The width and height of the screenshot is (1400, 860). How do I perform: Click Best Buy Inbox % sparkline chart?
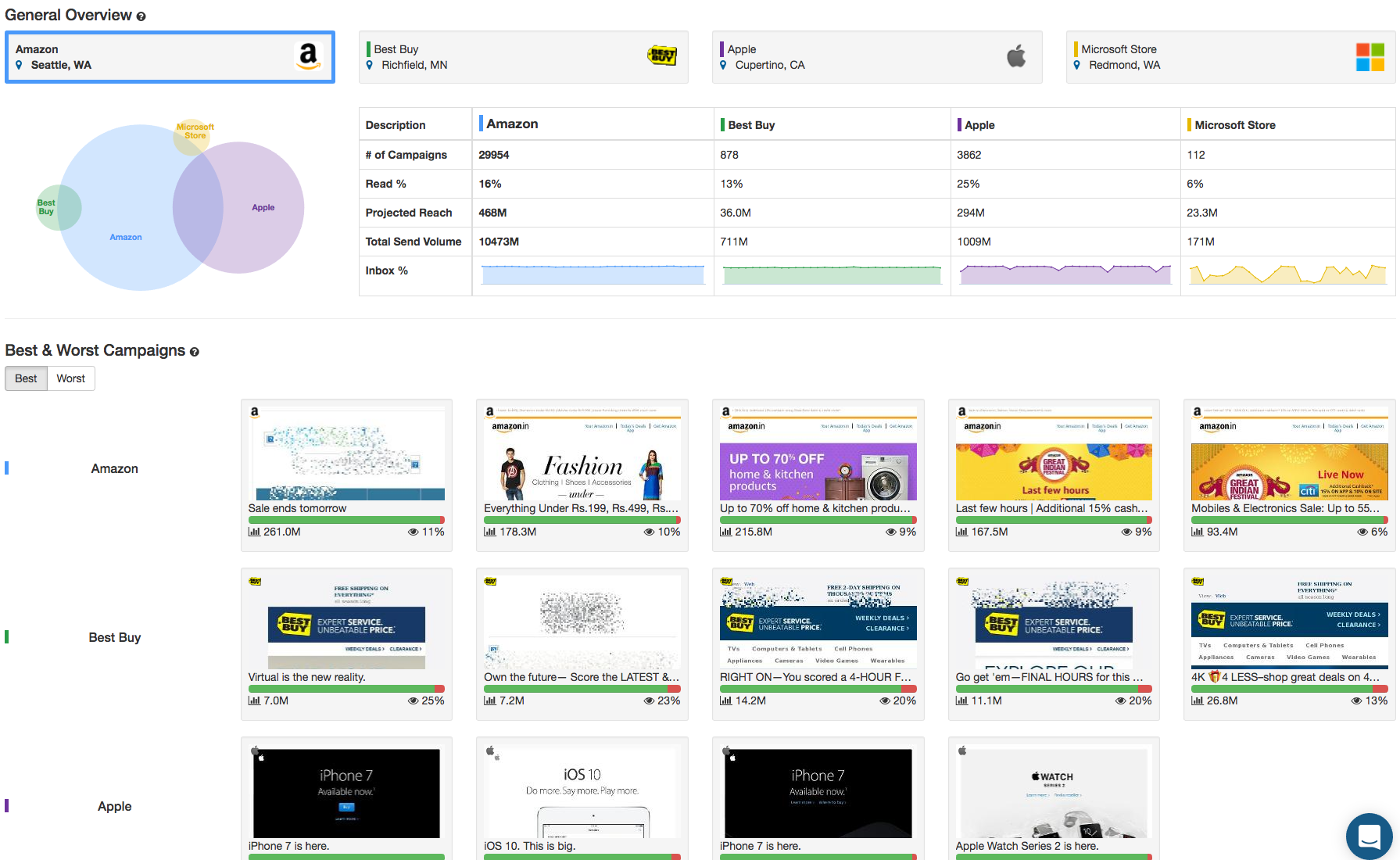(x=832, y=274)
